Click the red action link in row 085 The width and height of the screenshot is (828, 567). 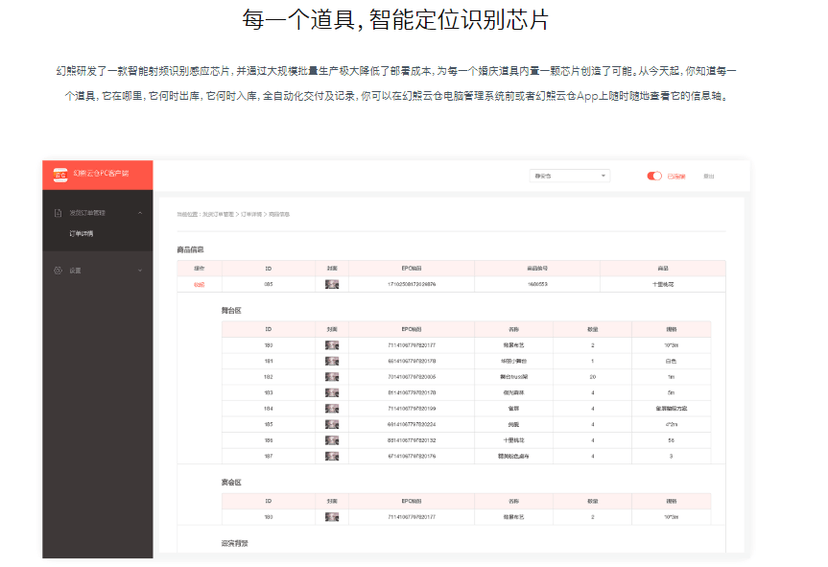pos(199,285)
